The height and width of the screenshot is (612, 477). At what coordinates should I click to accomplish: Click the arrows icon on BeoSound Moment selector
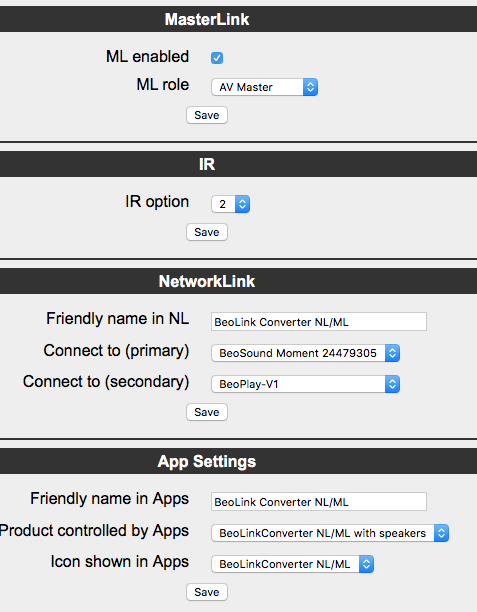pos(393,353)
